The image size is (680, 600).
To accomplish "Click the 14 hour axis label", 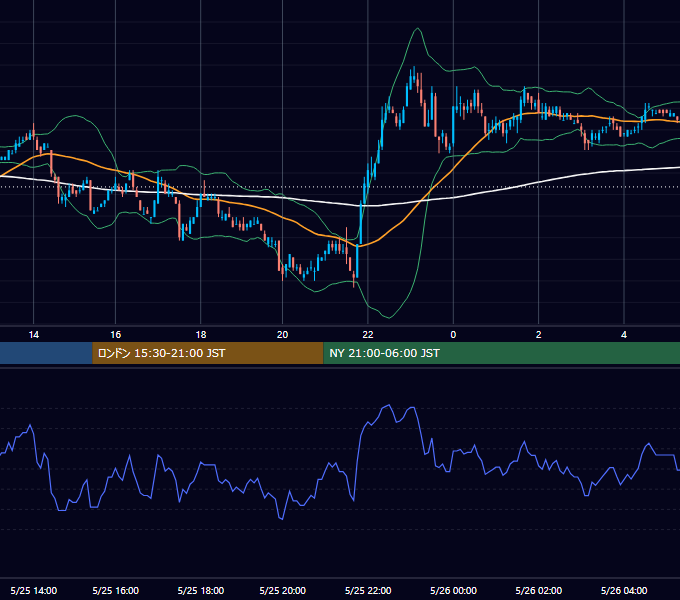I will click(33, 335).
